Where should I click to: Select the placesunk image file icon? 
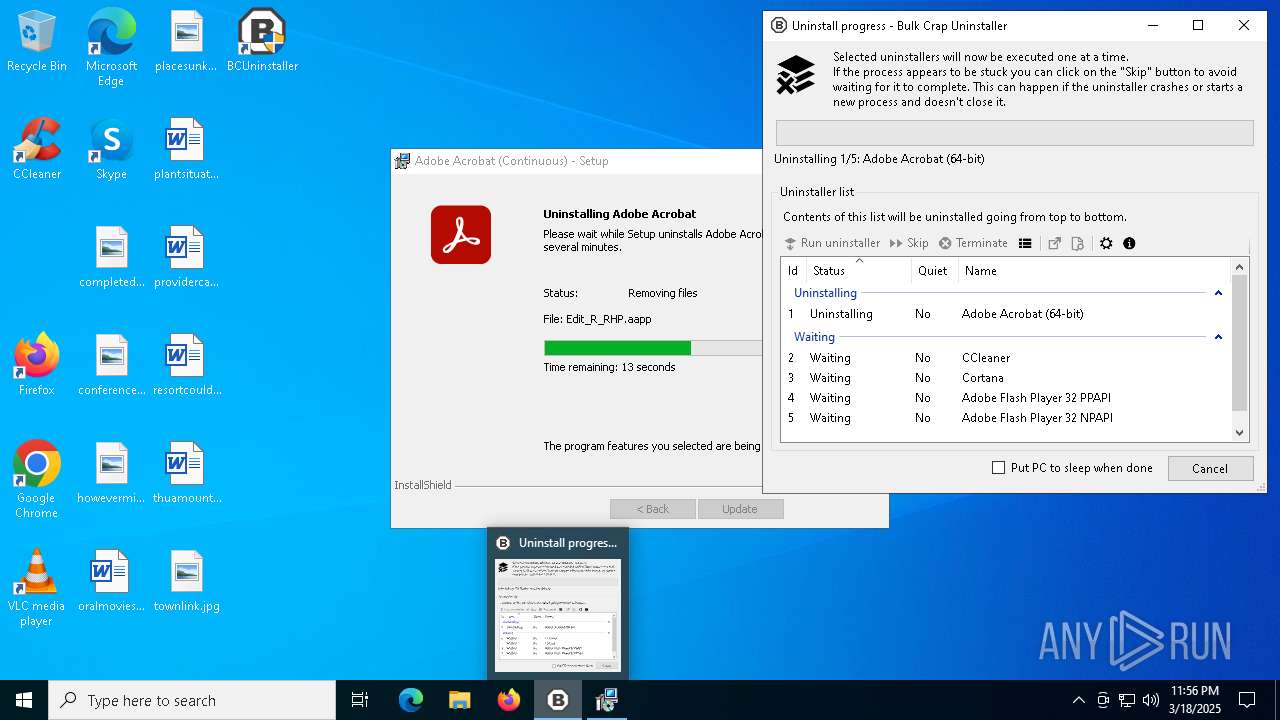(x=187, y=43)
